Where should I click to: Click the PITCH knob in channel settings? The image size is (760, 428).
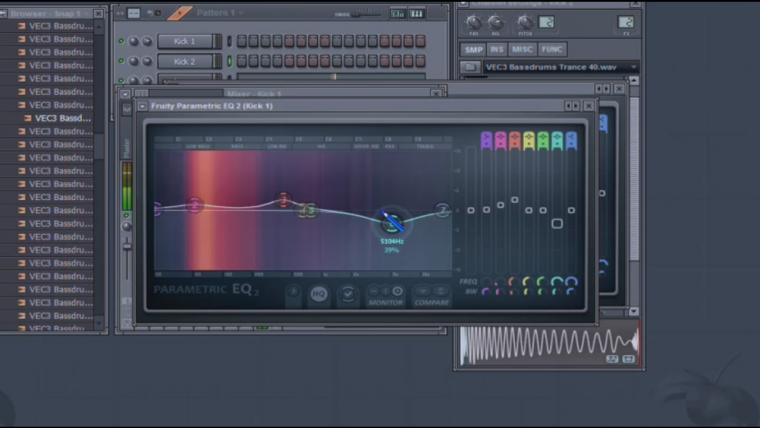pos(524,22)
